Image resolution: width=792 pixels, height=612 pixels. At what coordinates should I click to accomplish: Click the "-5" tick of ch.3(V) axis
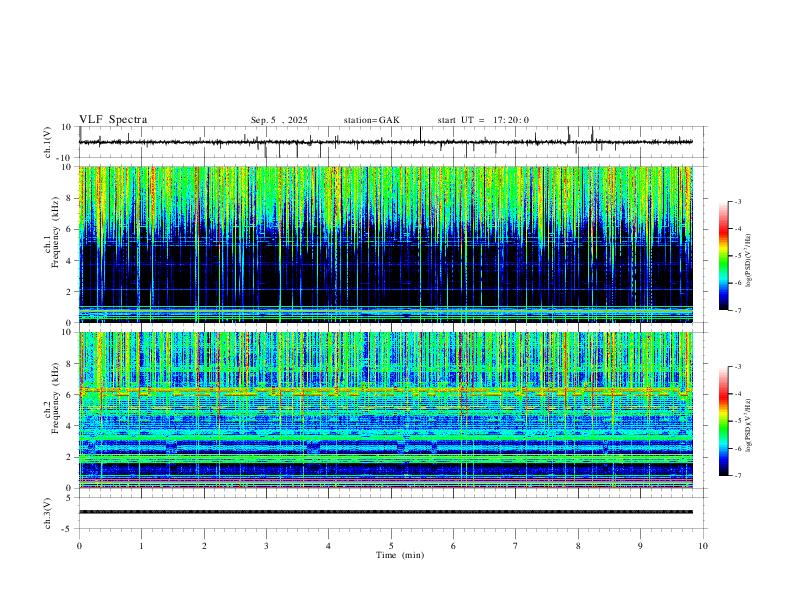coord(67,529)
